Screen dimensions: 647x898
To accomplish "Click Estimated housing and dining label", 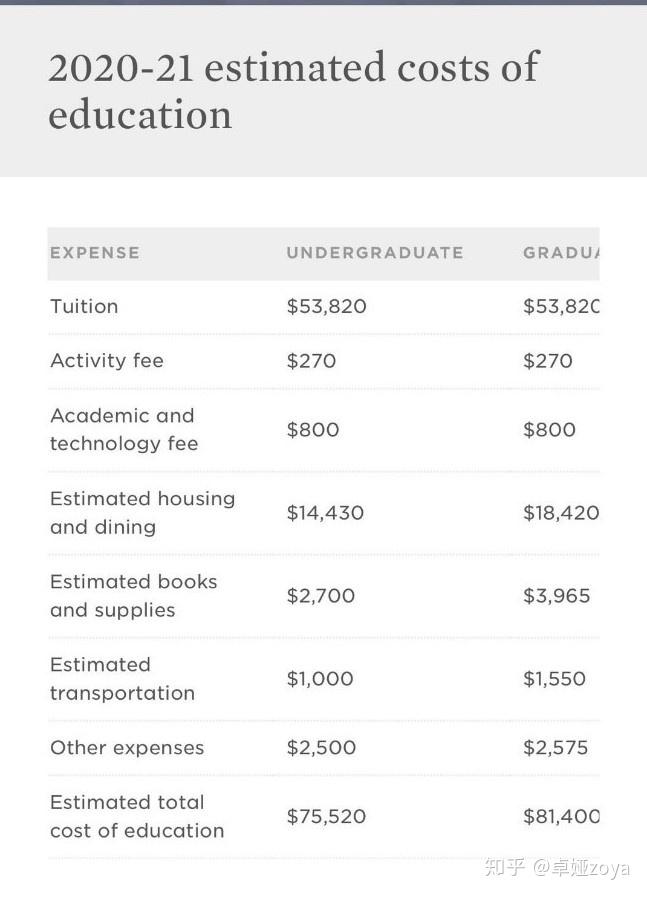I will pos(142,513).
